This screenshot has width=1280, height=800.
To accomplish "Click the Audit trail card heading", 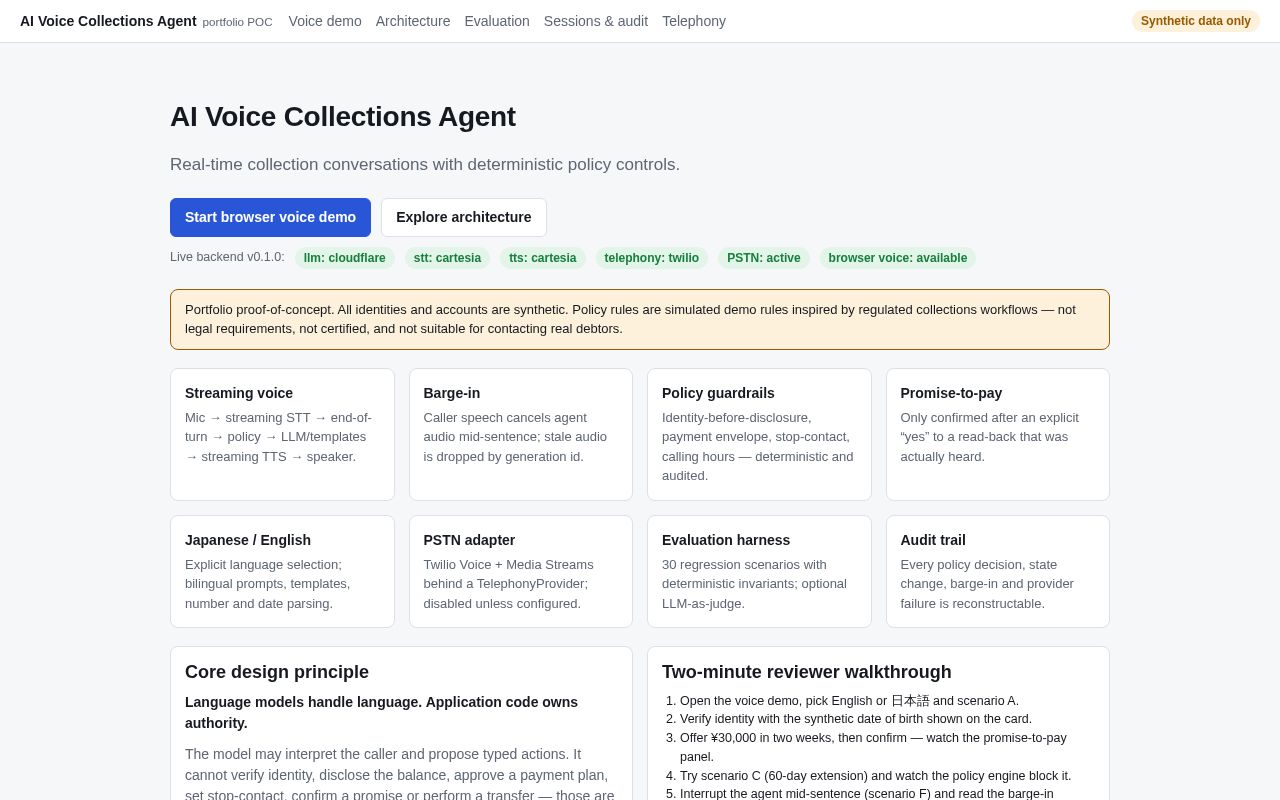I will pyautogui.click(x=933, y=540).
